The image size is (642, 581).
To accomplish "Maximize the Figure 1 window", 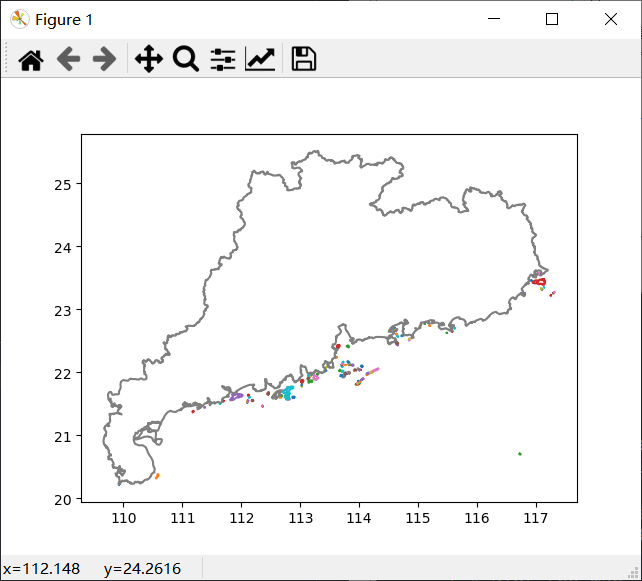I will 552,19.
